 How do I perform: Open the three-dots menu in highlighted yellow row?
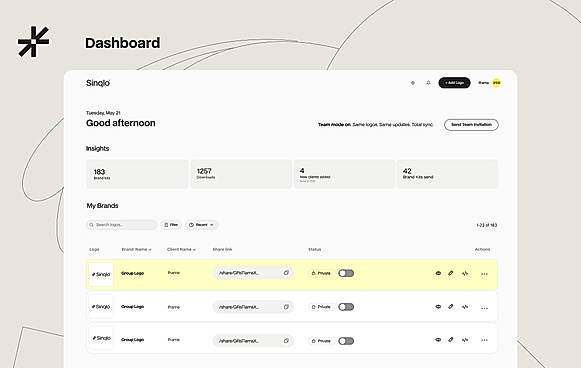coord(484,274)
